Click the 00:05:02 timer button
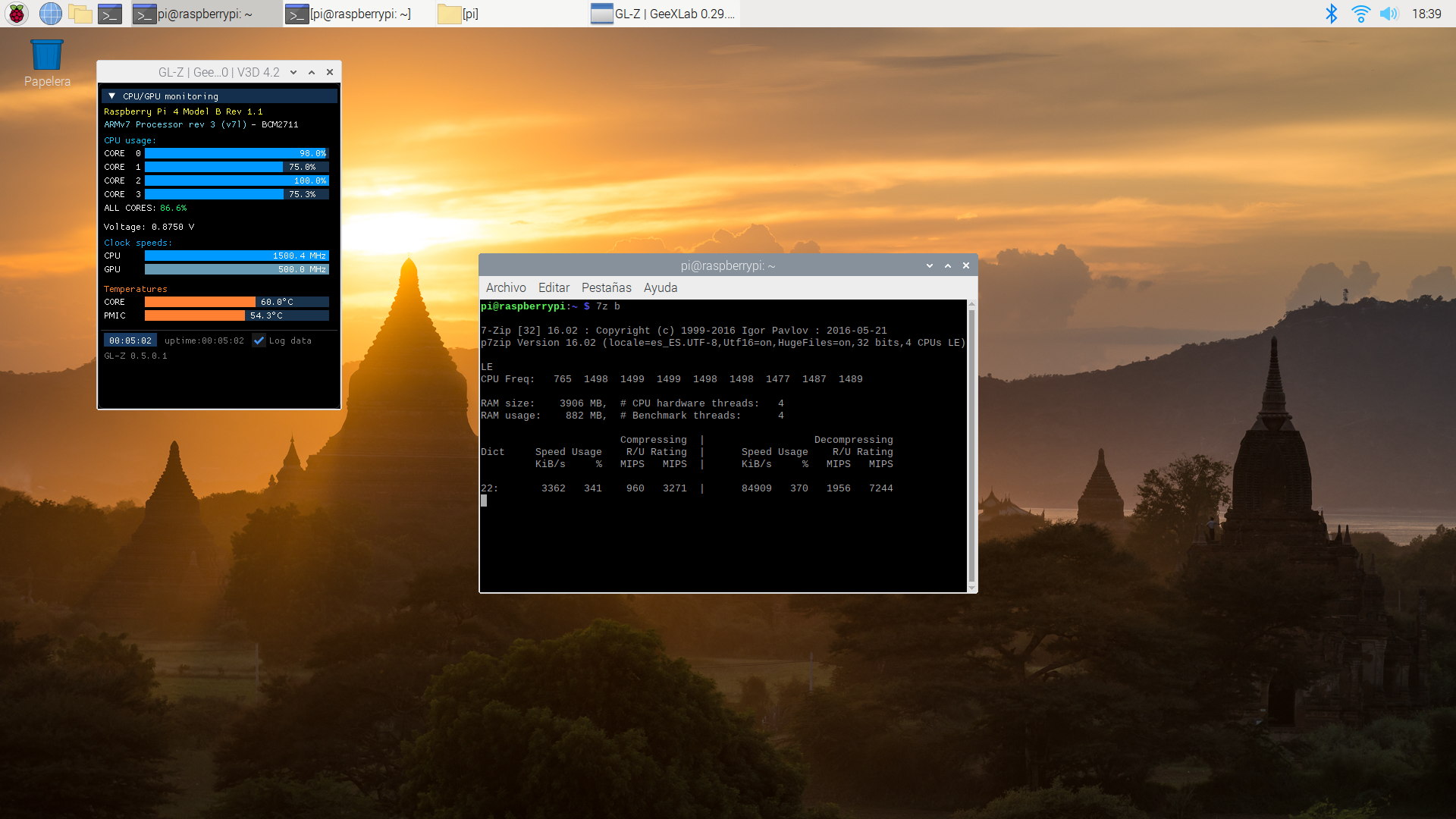Image resolution: width=1456 pixels, height=819 pixels. pyautogui.click(x=130, y=340)
